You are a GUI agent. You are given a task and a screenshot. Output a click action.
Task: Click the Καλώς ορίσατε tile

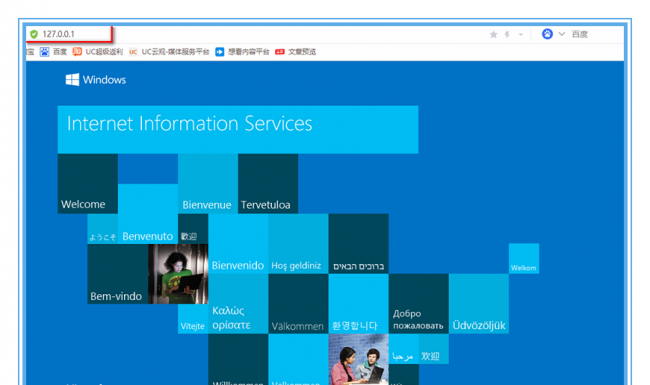point(238,304)
